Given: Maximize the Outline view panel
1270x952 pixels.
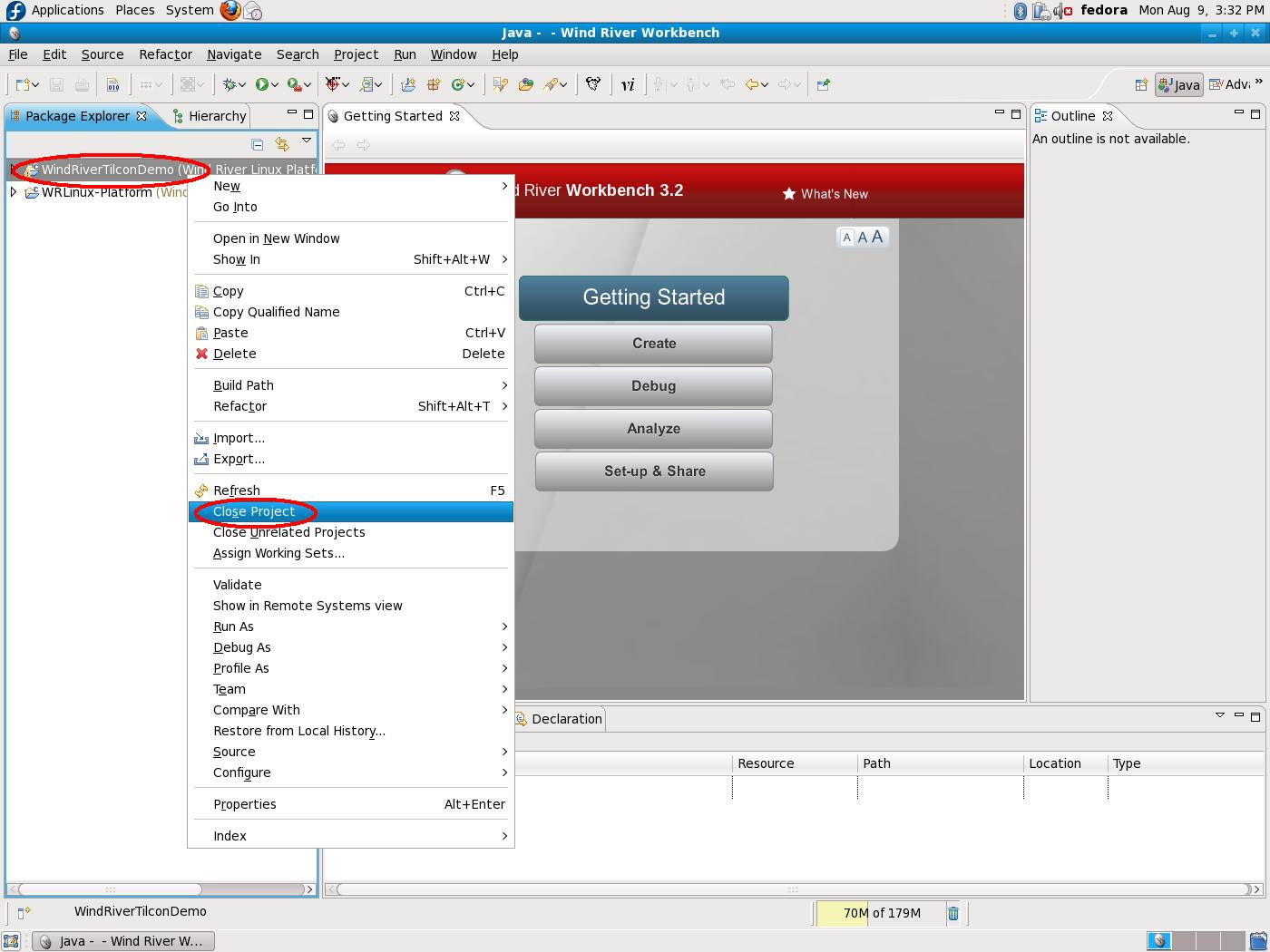Looking at the screenshot, I should point(1255,114).
